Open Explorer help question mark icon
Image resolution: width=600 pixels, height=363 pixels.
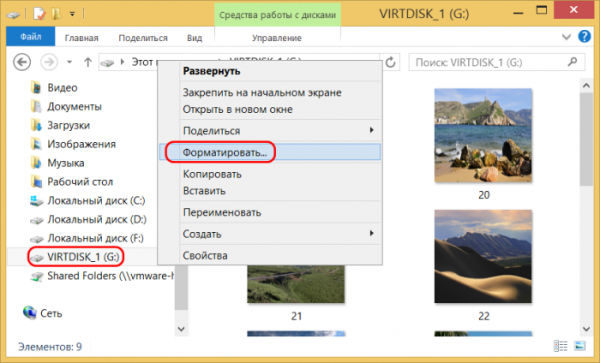[x=584, y=37]
